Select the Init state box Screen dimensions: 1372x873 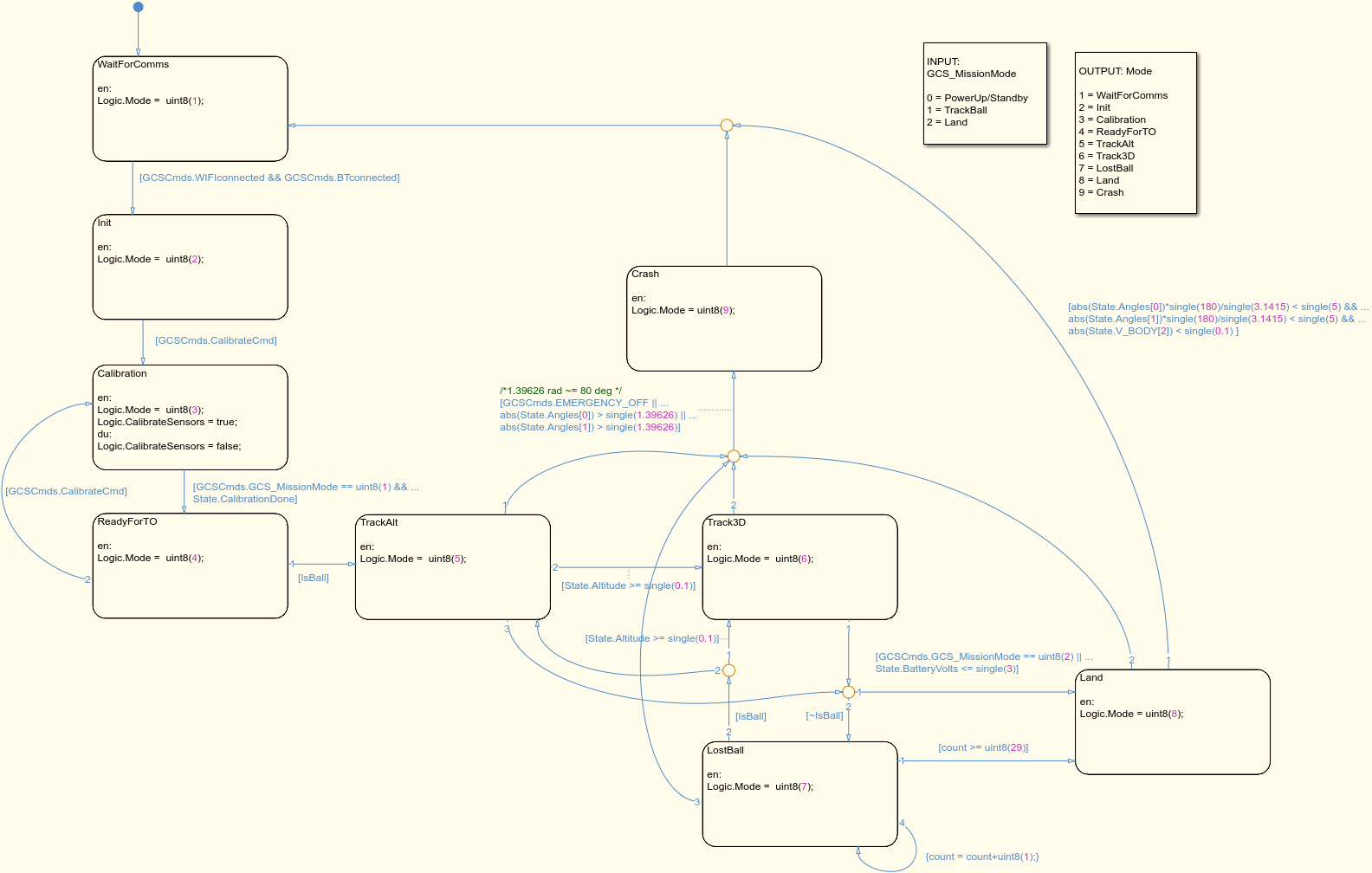point(190,267)
